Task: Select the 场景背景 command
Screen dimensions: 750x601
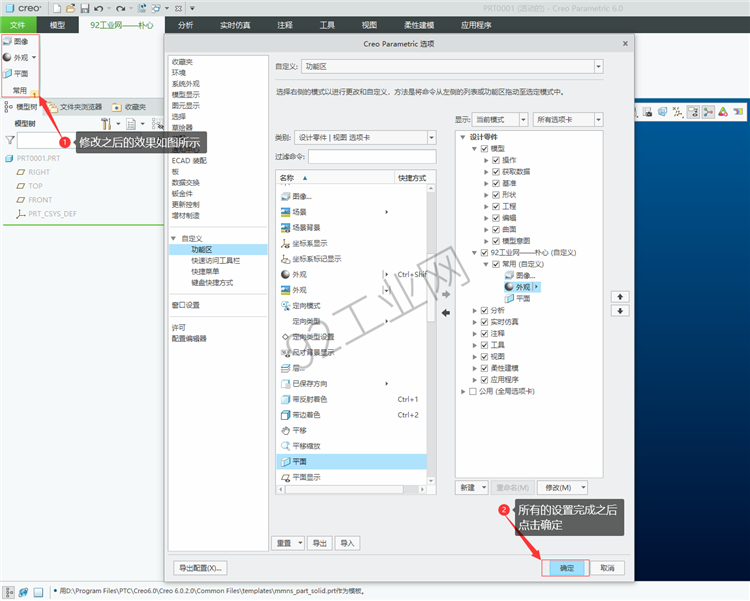Action: click(352, 228)
